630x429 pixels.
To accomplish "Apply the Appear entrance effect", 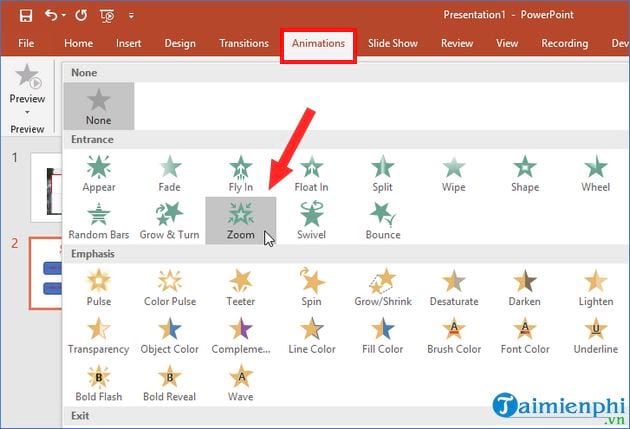I will [x=99, y=173].
